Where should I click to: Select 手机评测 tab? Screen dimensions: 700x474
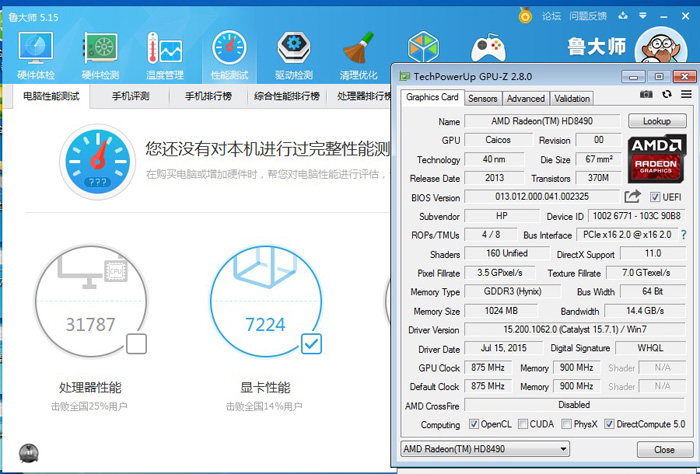130,96
